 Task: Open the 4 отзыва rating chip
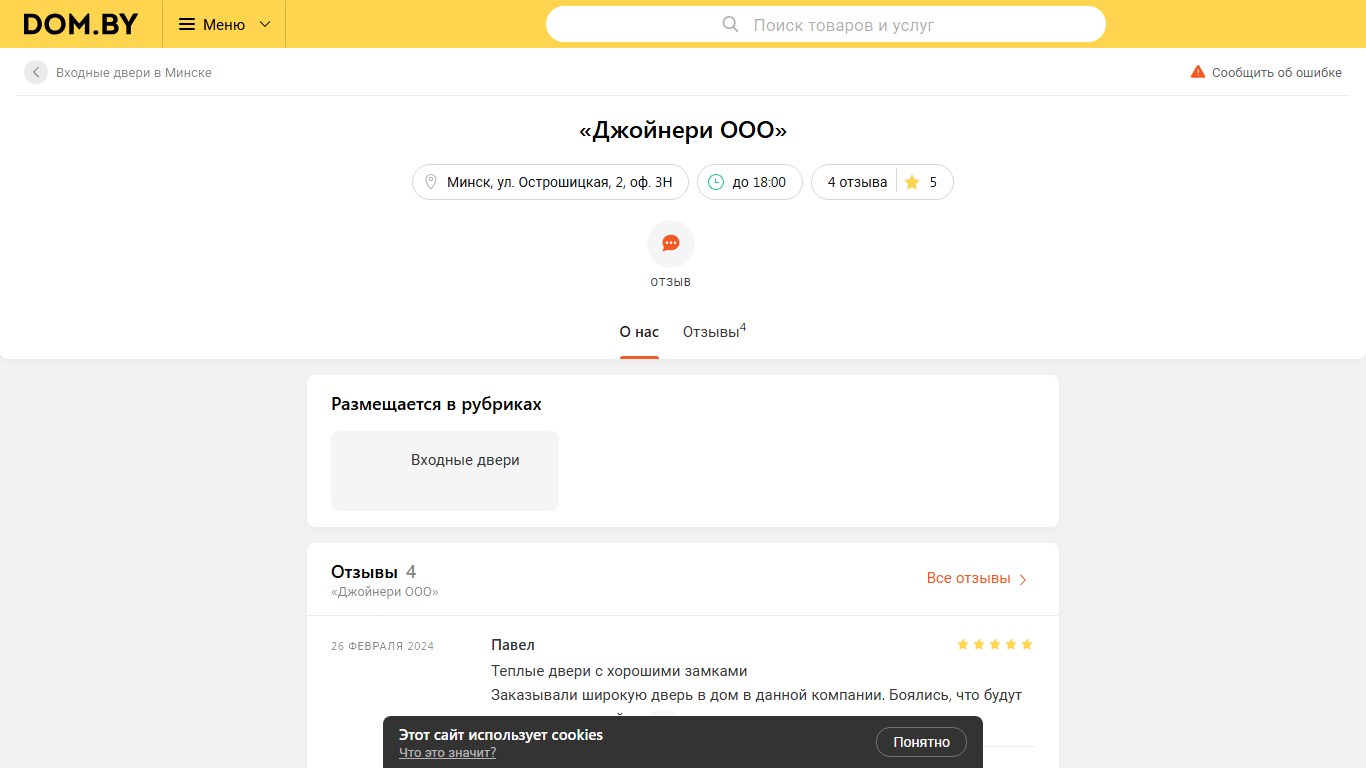[x=882, y=182]
